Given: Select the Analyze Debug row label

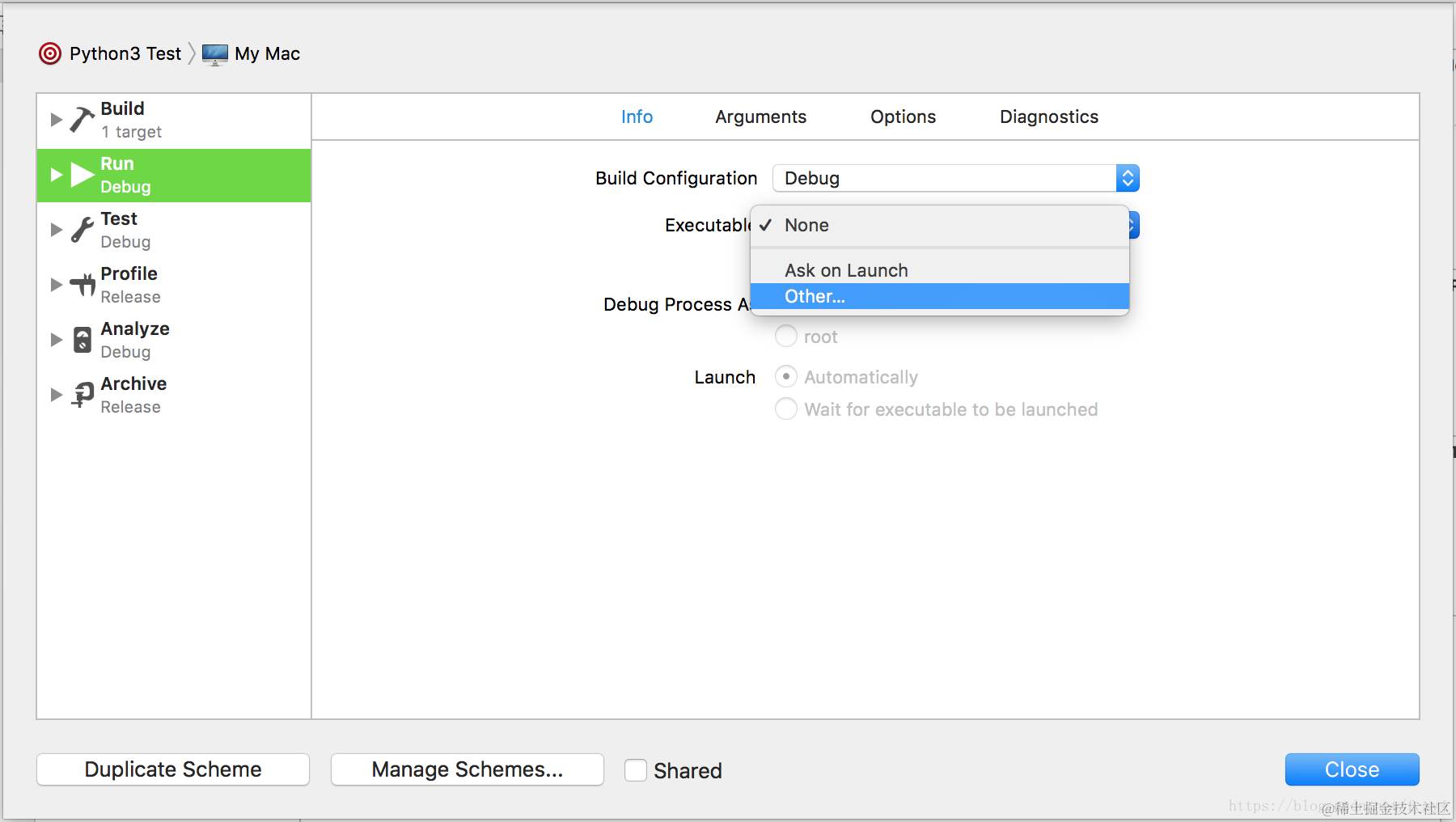Looking at the screenshot, I should coord(134,340).
